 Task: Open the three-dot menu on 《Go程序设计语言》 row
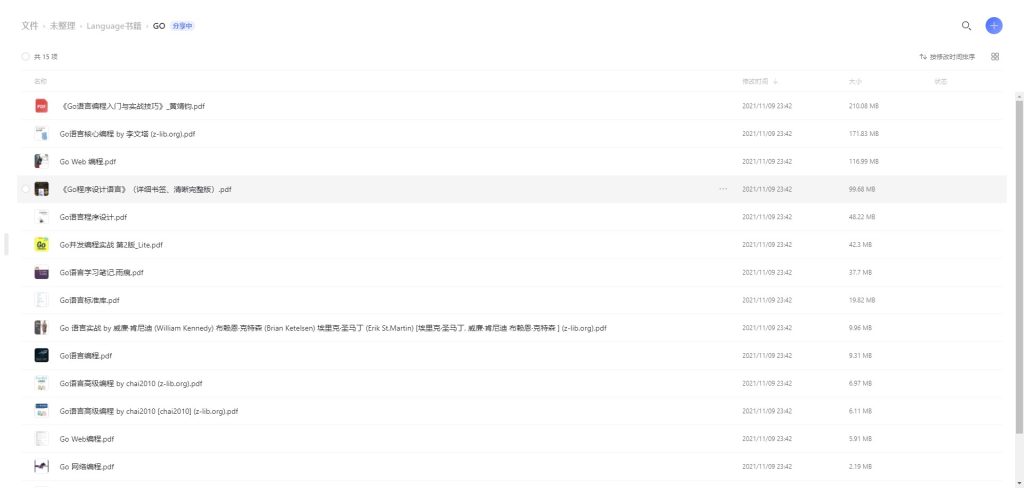pyautogui.click(x=723, y=189)
